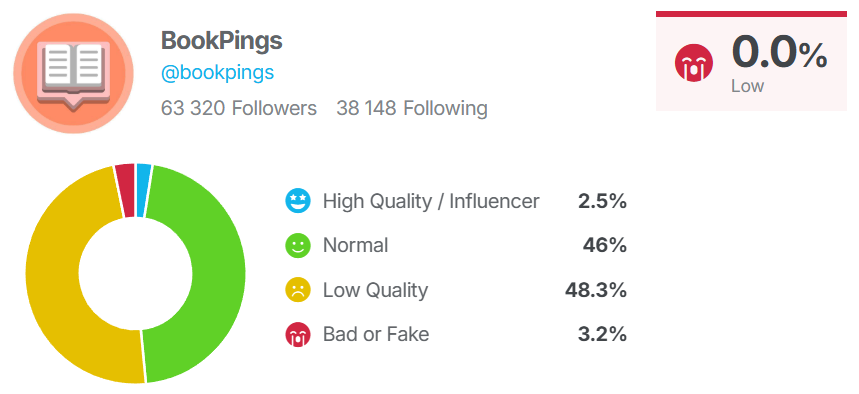The width and height of the screenshot is (859, 394).
Task: Click the 46% Normal percentage value
Action: [605, 245]
